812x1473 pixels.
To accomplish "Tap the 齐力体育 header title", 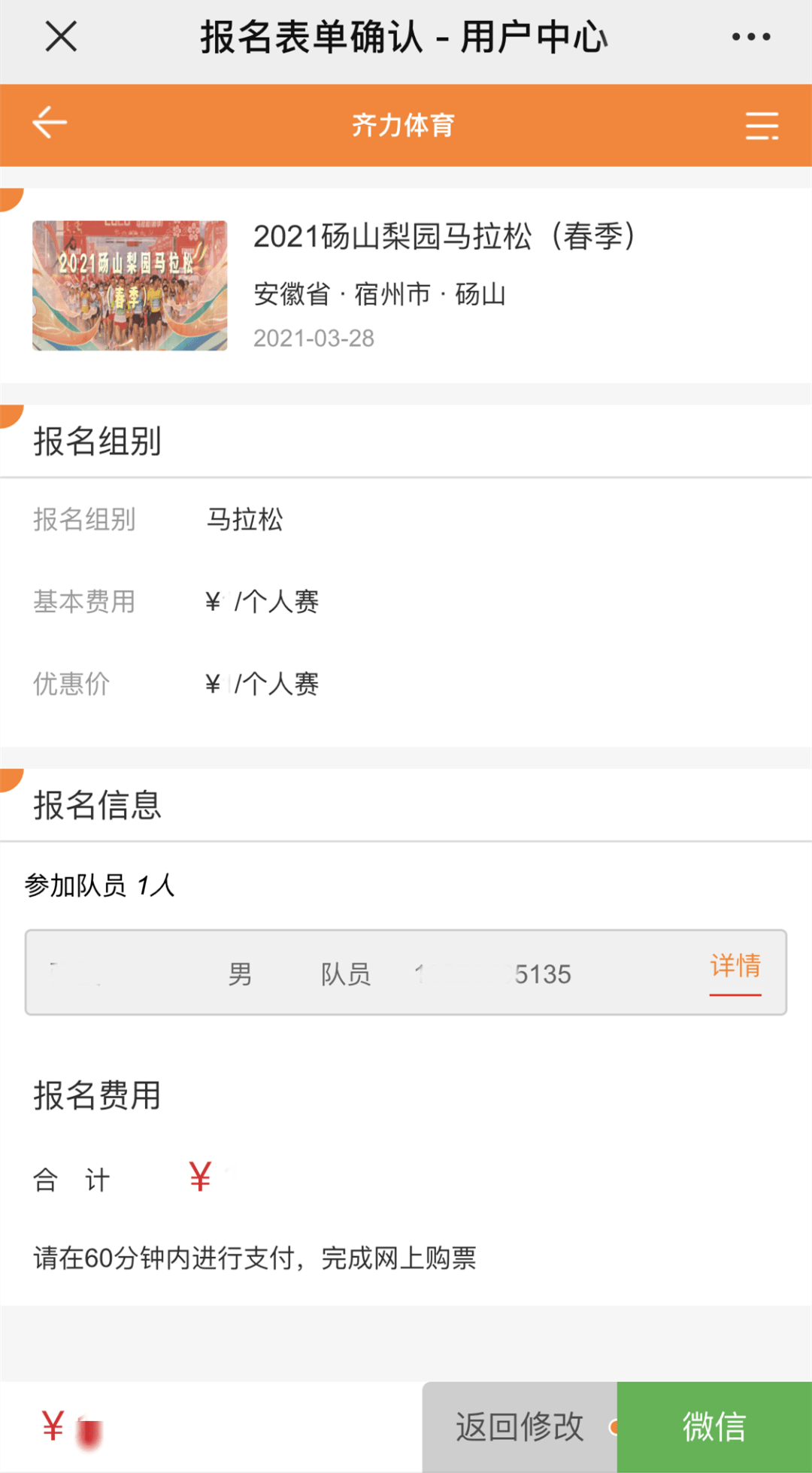I will coord(403,125).
